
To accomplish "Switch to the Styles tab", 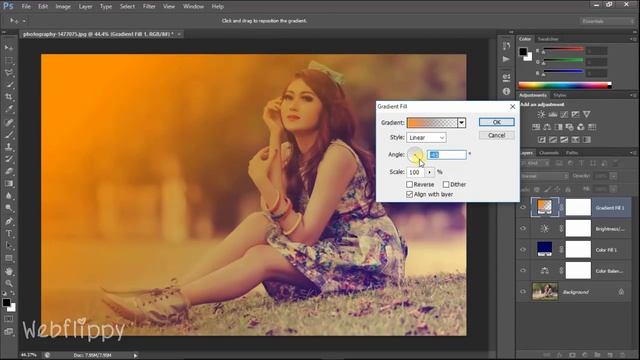I will (x=560, y=95).
